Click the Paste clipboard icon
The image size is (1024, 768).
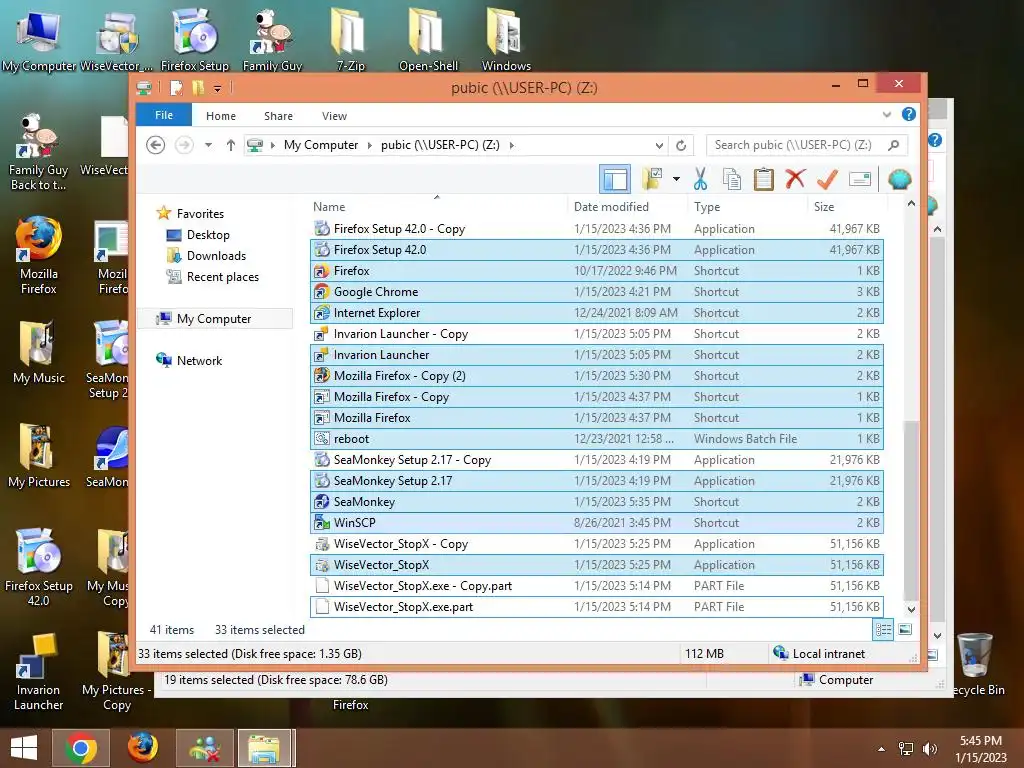click(763, 179)
